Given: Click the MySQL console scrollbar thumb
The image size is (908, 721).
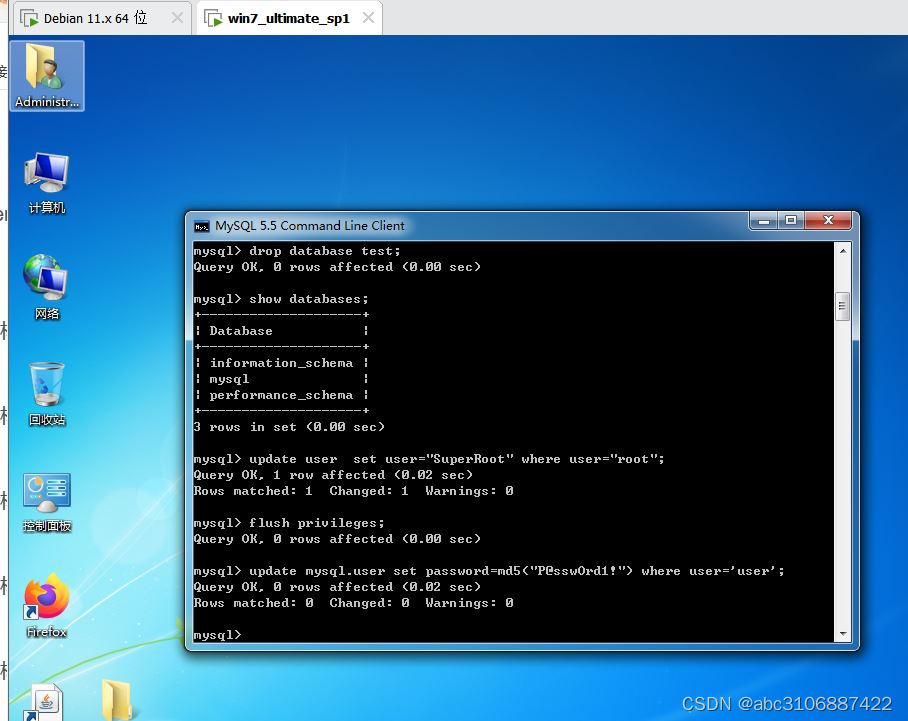Looking at the screenshot, I should [843, 306].
